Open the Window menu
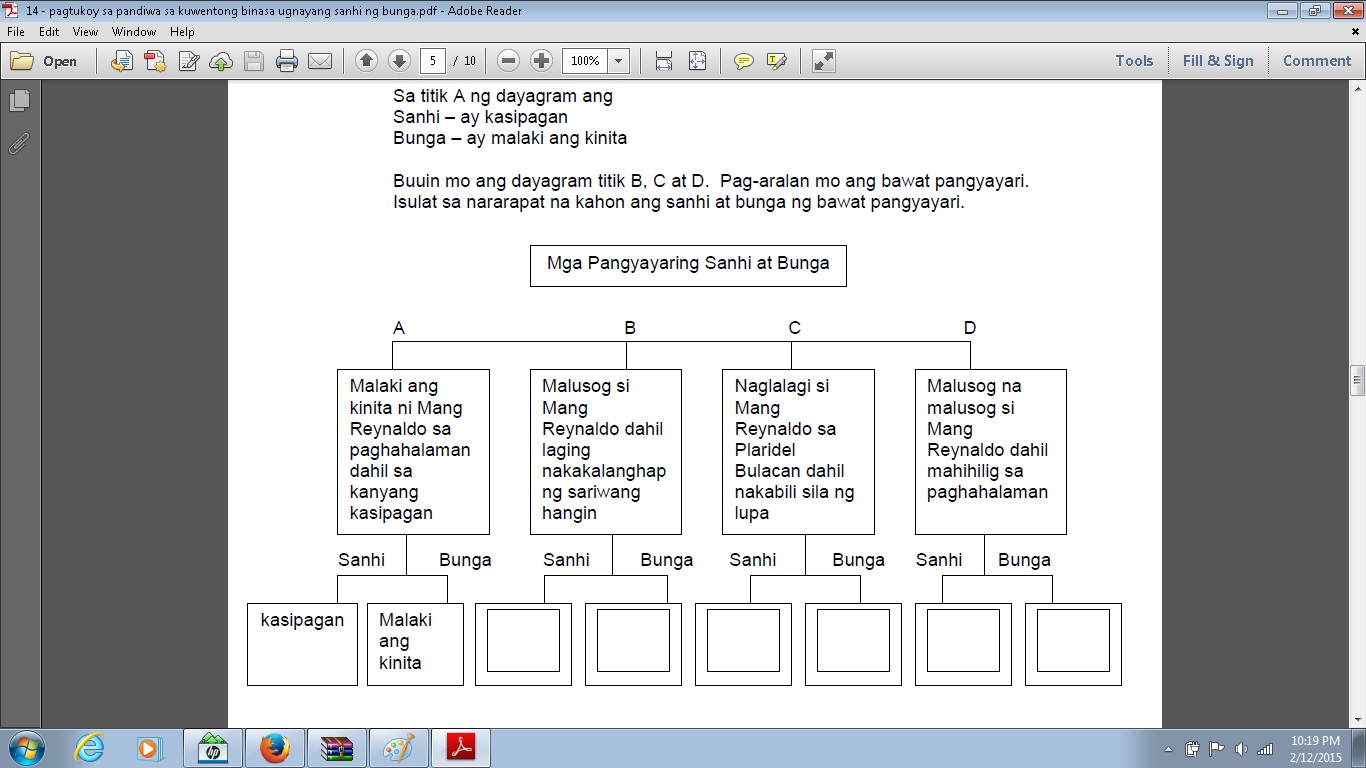Image resolution: width=1366 pixels, height=768 pixels. click(133, 32)
